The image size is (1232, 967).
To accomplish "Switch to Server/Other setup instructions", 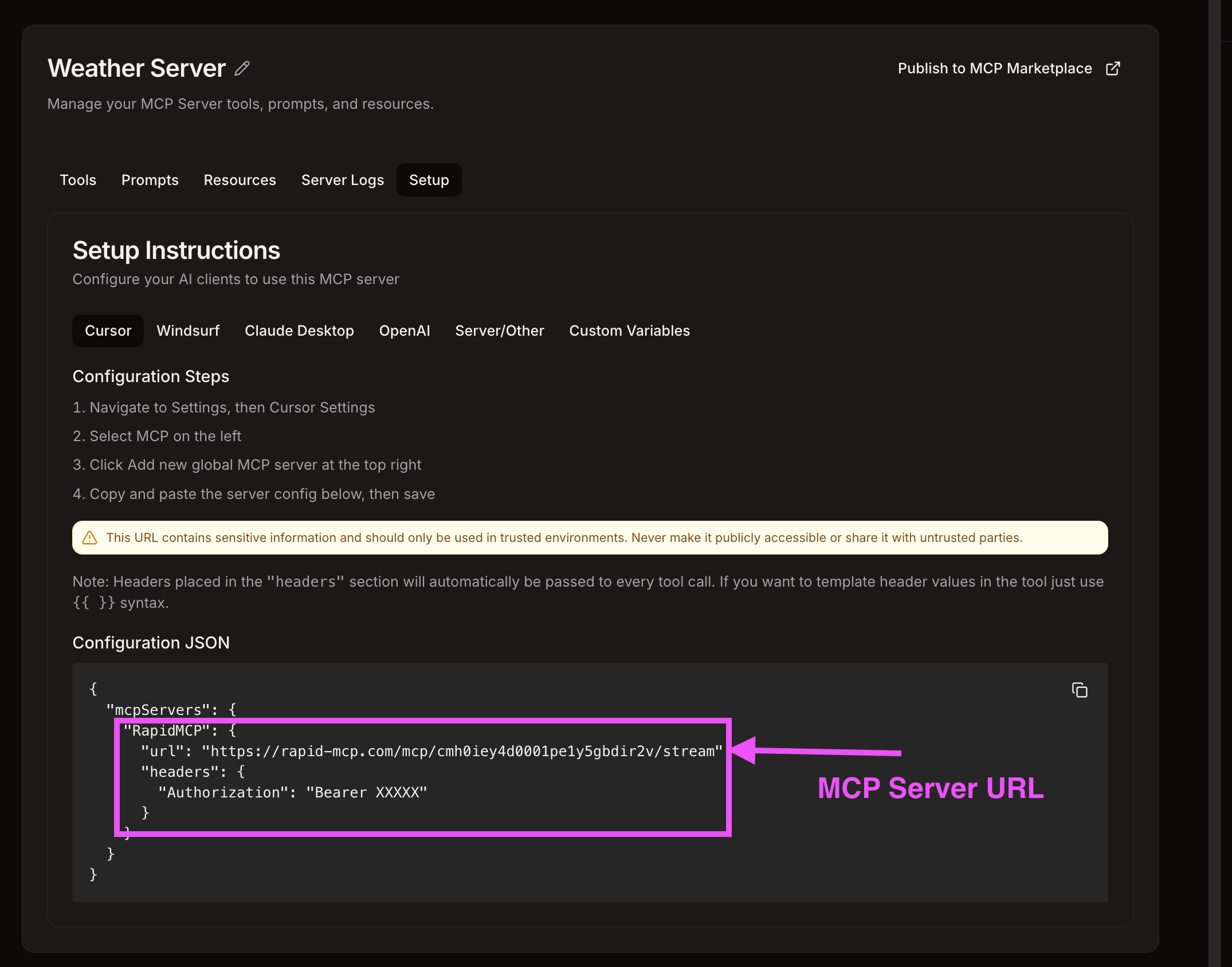I will (x=499, y=331).
